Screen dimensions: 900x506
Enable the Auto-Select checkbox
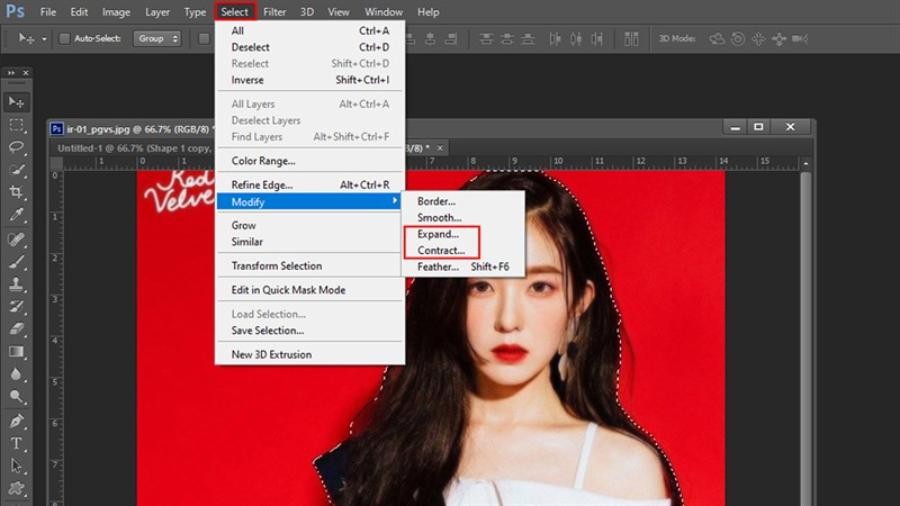65,39
